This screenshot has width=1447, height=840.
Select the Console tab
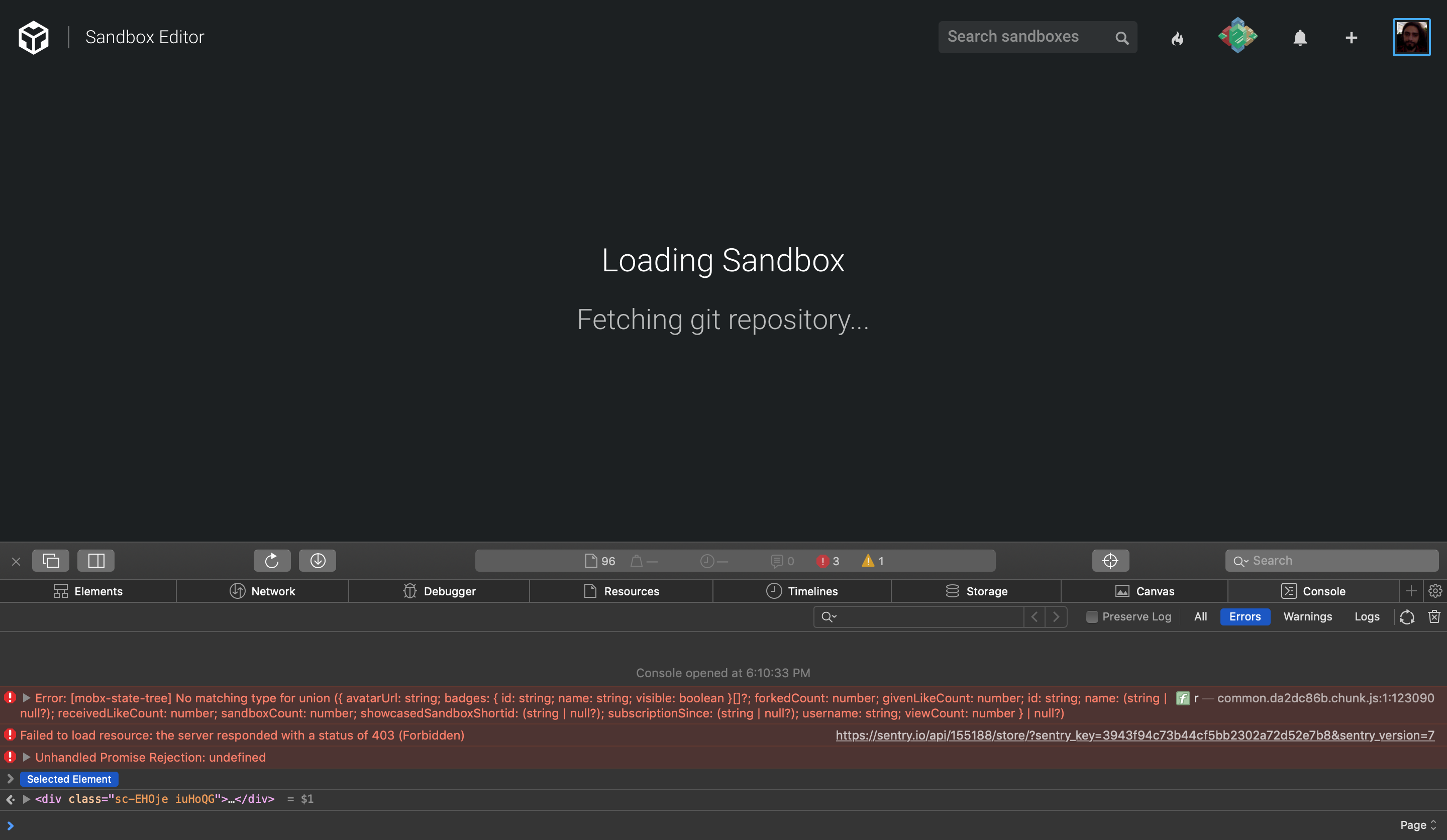click(x=1313, y=591)
